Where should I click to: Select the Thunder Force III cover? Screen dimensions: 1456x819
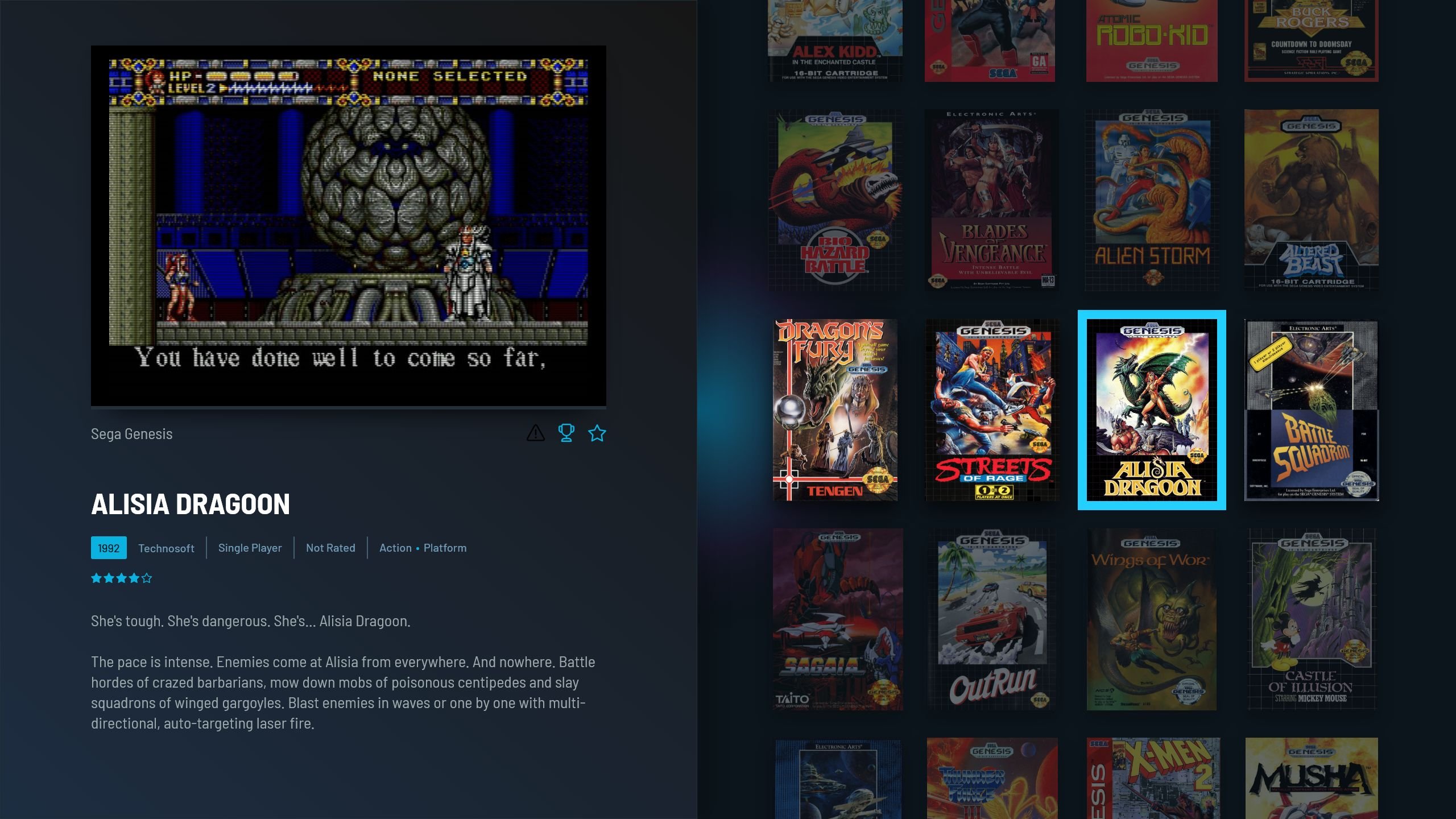(x=992, y=779)
